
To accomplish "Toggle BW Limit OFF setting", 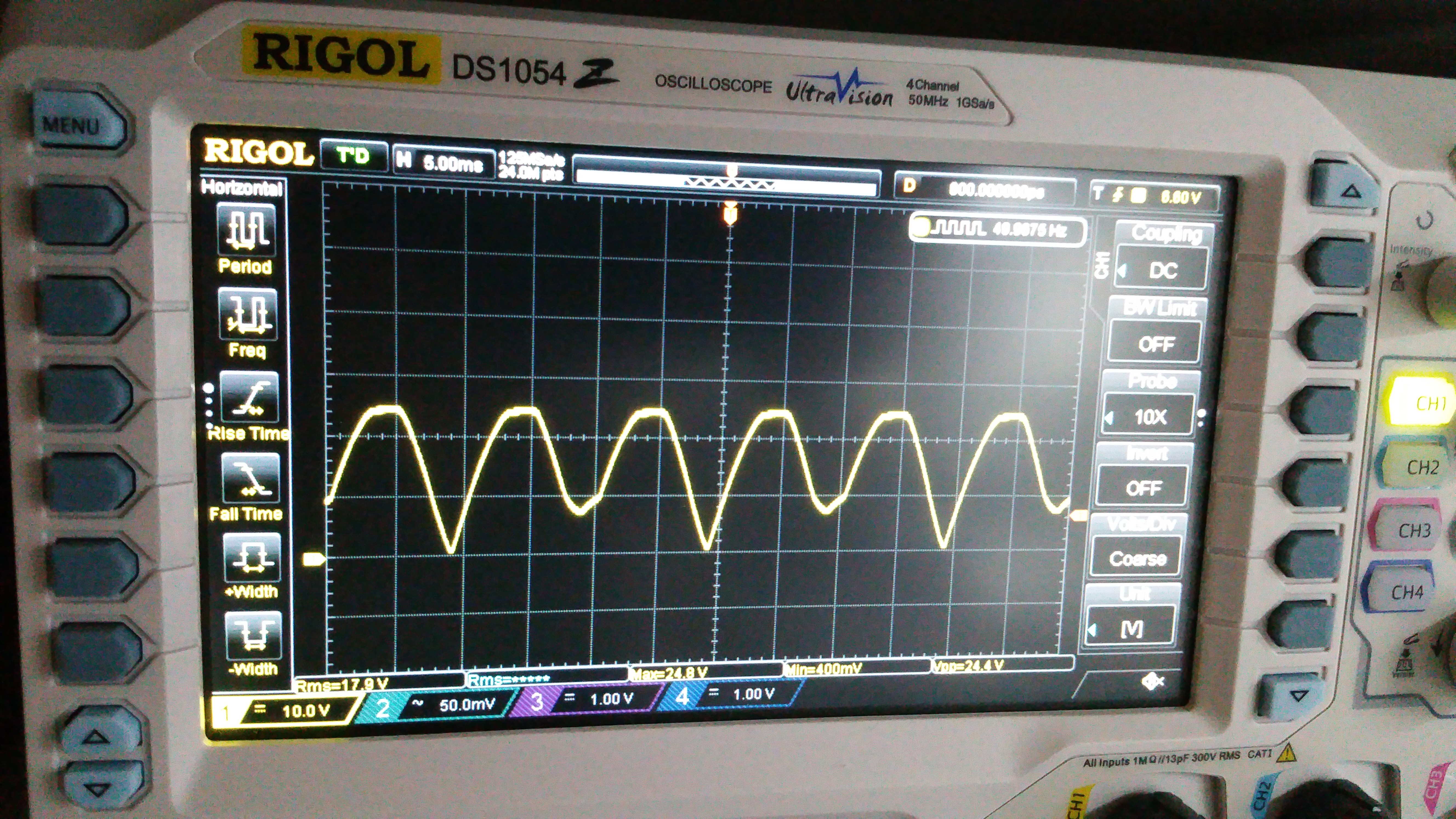I will (1155, 343).
